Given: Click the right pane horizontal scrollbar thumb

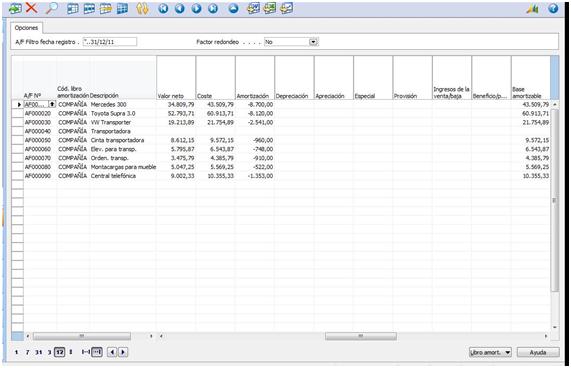Looking at the screenshot, I should coord(361,336).
